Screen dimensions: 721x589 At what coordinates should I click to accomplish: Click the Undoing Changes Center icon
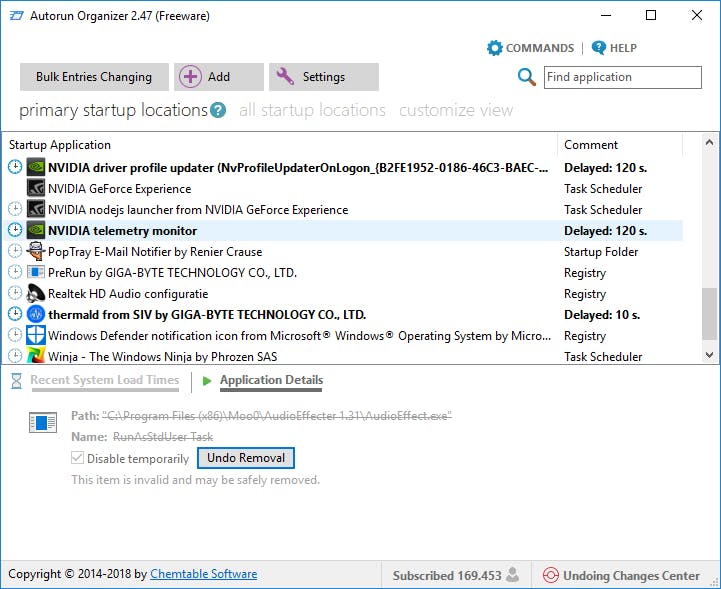point(550,575)
